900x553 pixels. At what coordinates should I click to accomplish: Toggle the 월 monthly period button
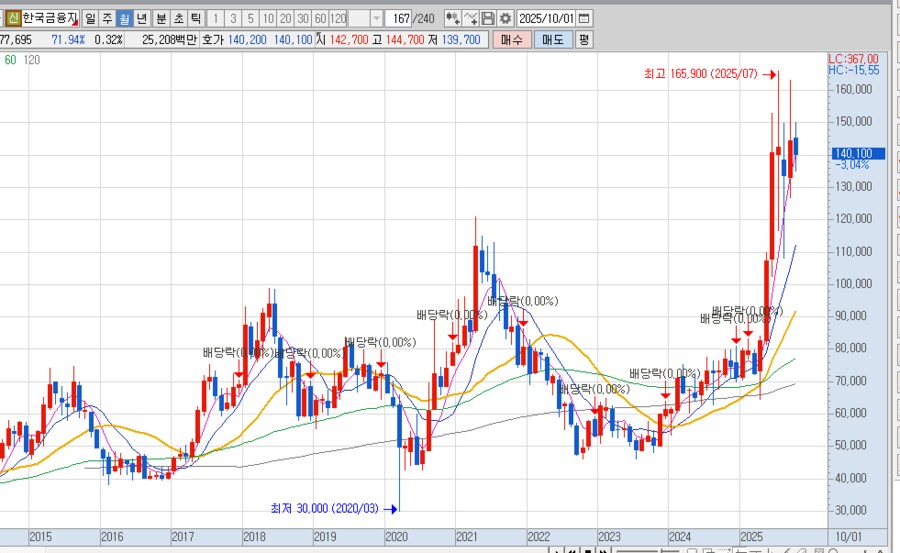point(124,18)
